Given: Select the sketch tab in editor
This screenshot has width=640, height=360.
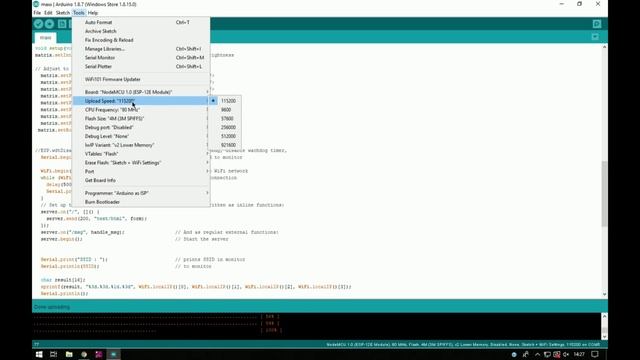Looking at the screenshot, I should [45, 38].
